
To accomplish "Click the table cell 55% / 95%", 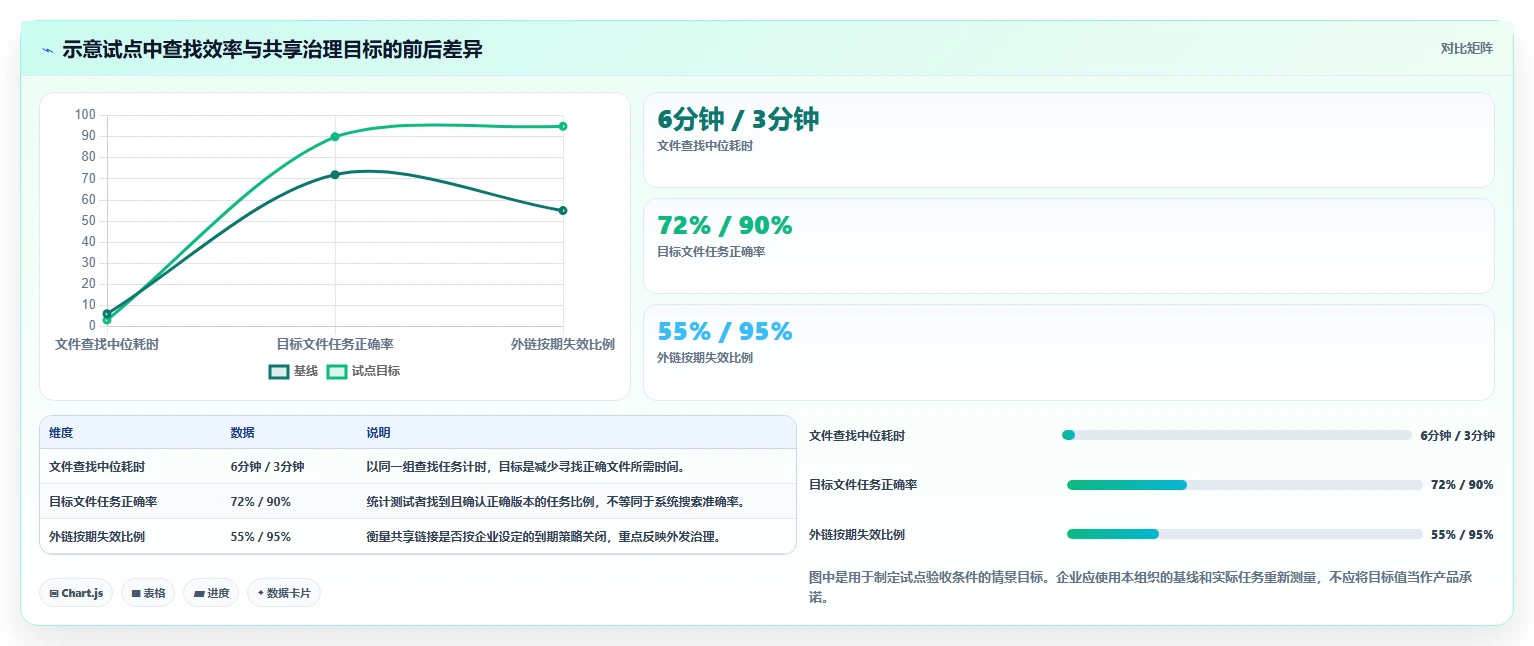I will (x=261, y=537).
